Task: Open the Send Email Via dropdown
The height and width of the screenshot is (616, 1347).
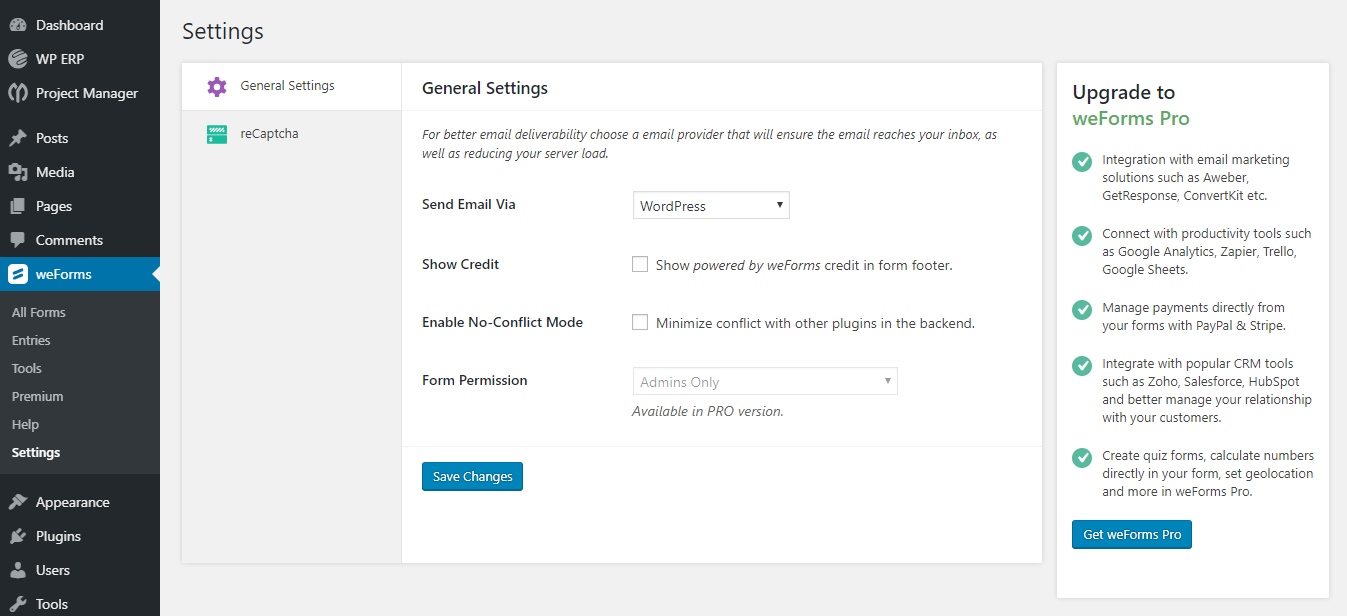Action: point(711,206)
